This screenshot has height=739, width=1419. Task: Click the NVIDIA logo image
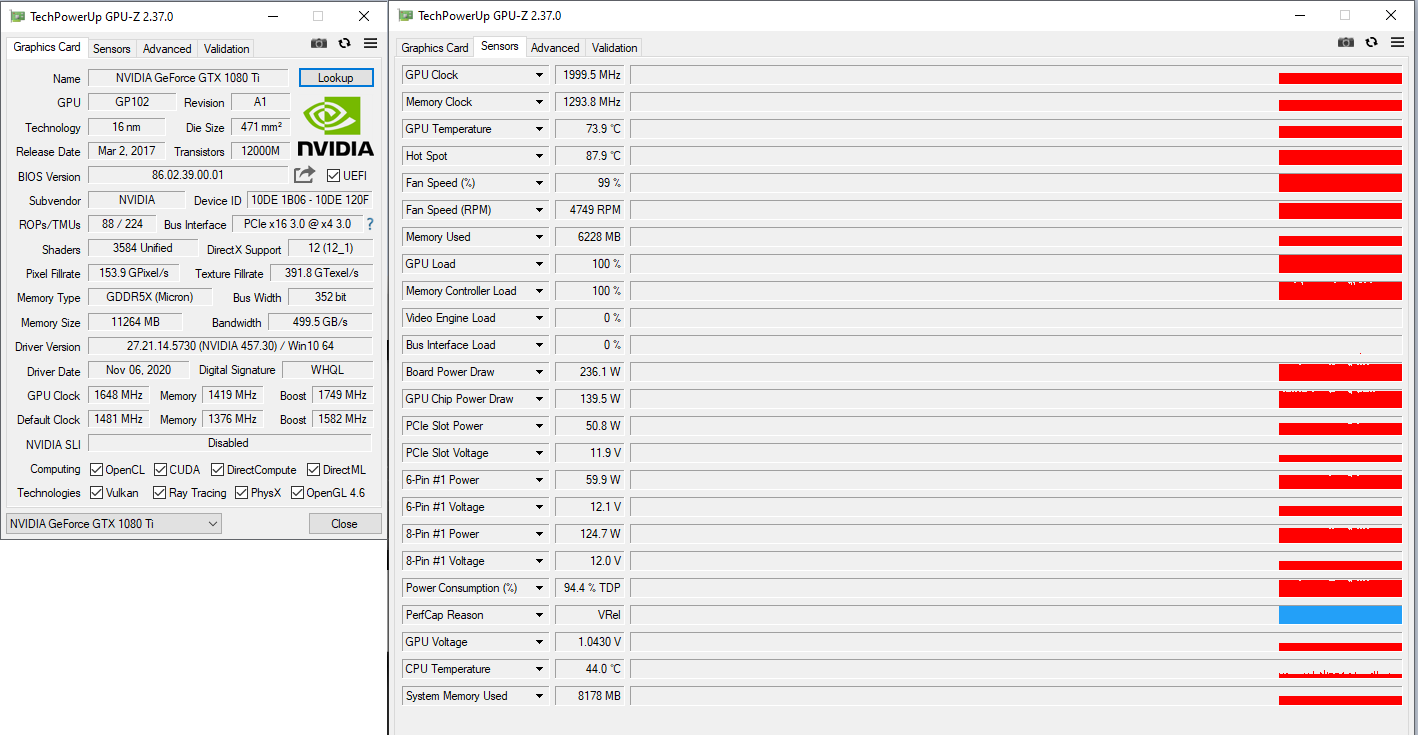pos(335,127)
